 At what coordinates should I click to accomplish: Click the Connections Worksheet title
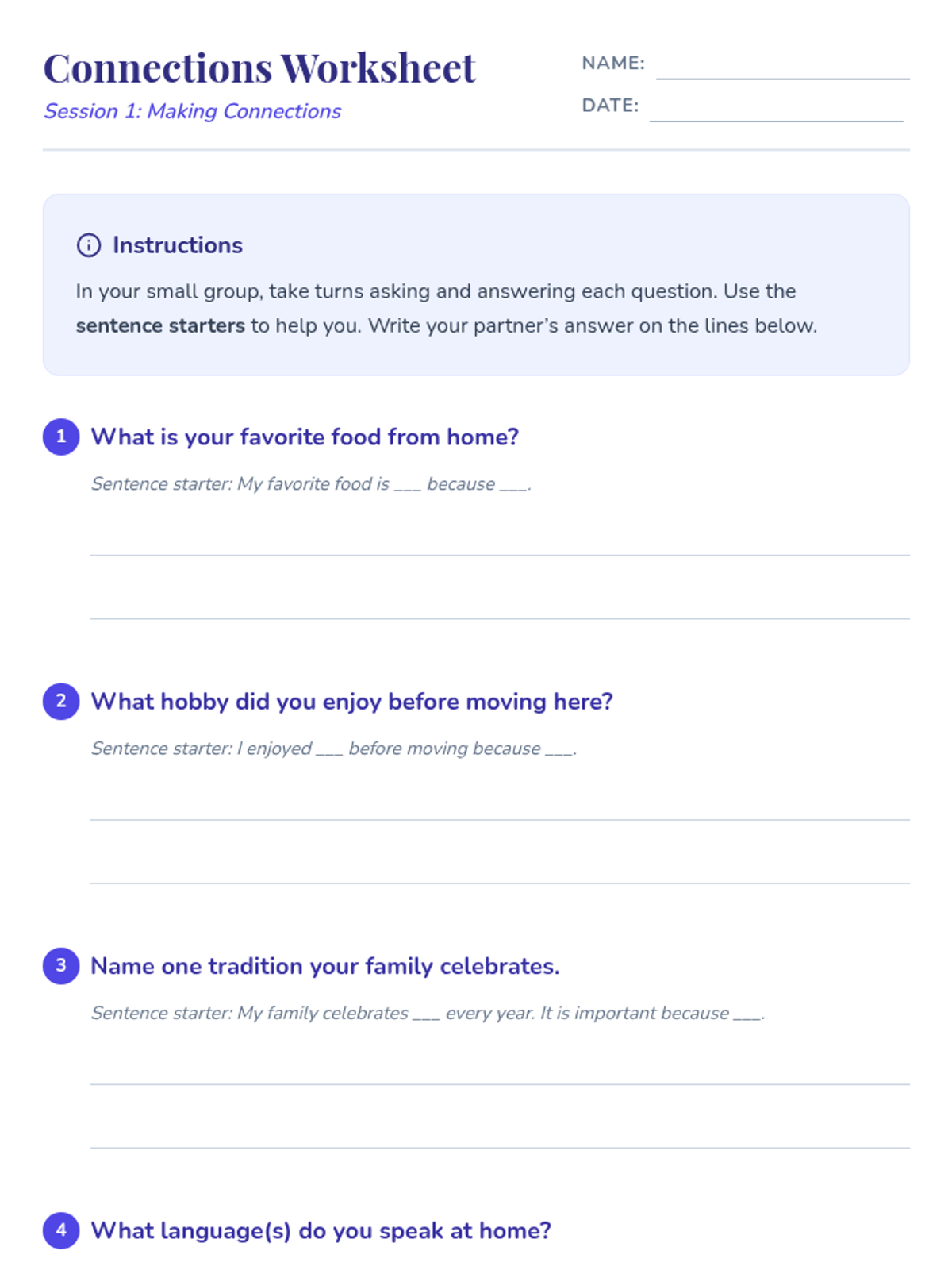tap(259, 68)
